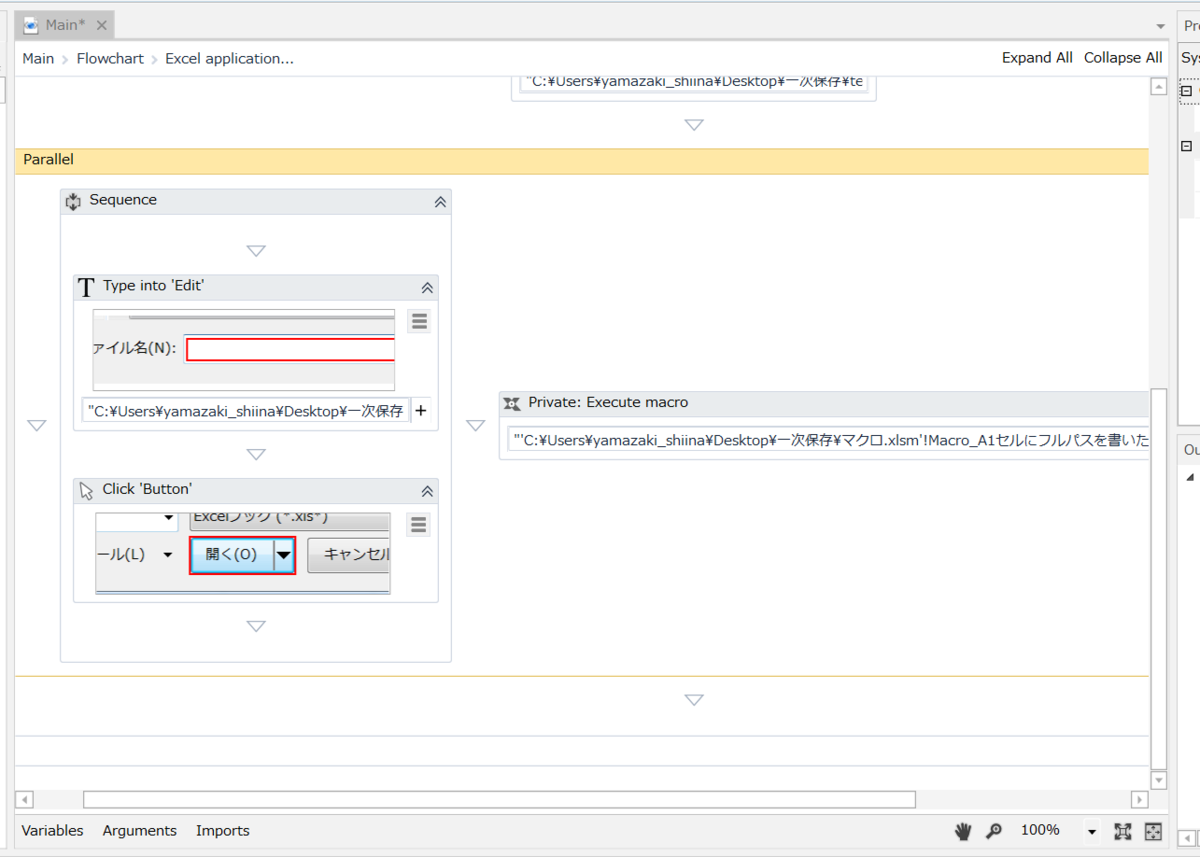Click the Sequence title text
The height and width of the screenshot is (857, 1200).
click(x=123, y=200)
